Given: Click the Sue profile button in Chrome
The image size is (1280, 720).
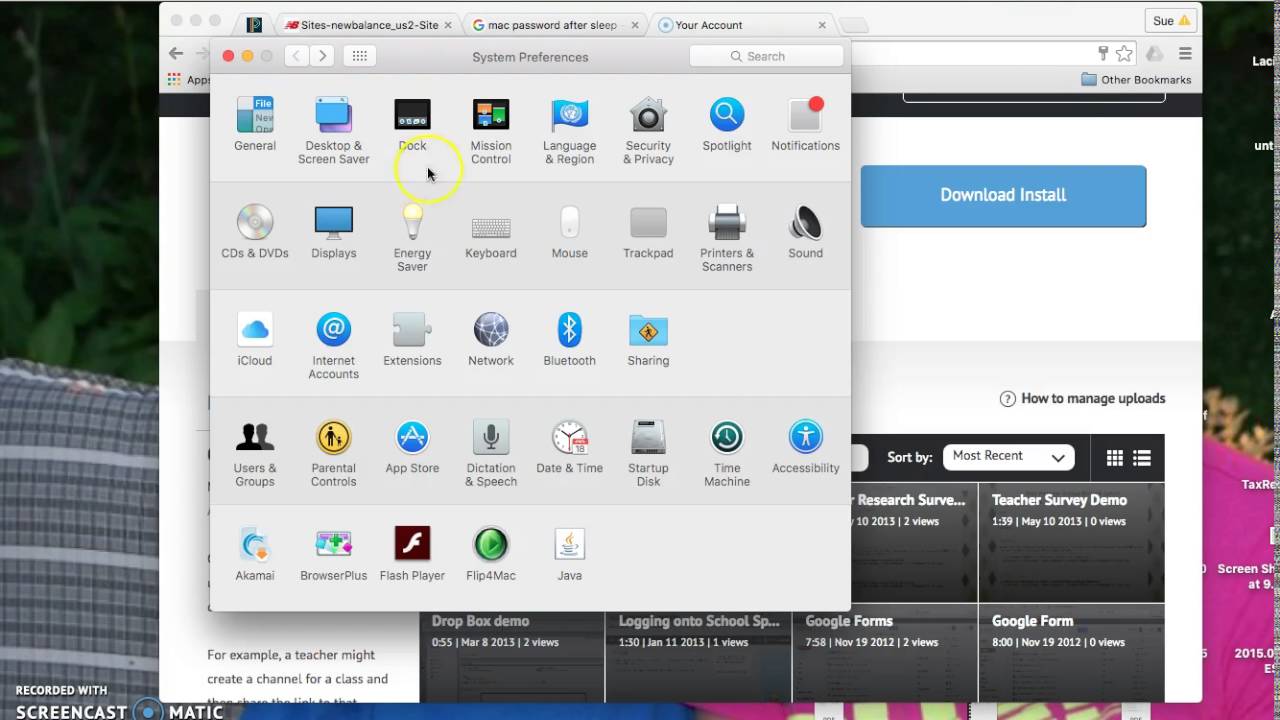Looking at the screenshot, I should 1171,21.
